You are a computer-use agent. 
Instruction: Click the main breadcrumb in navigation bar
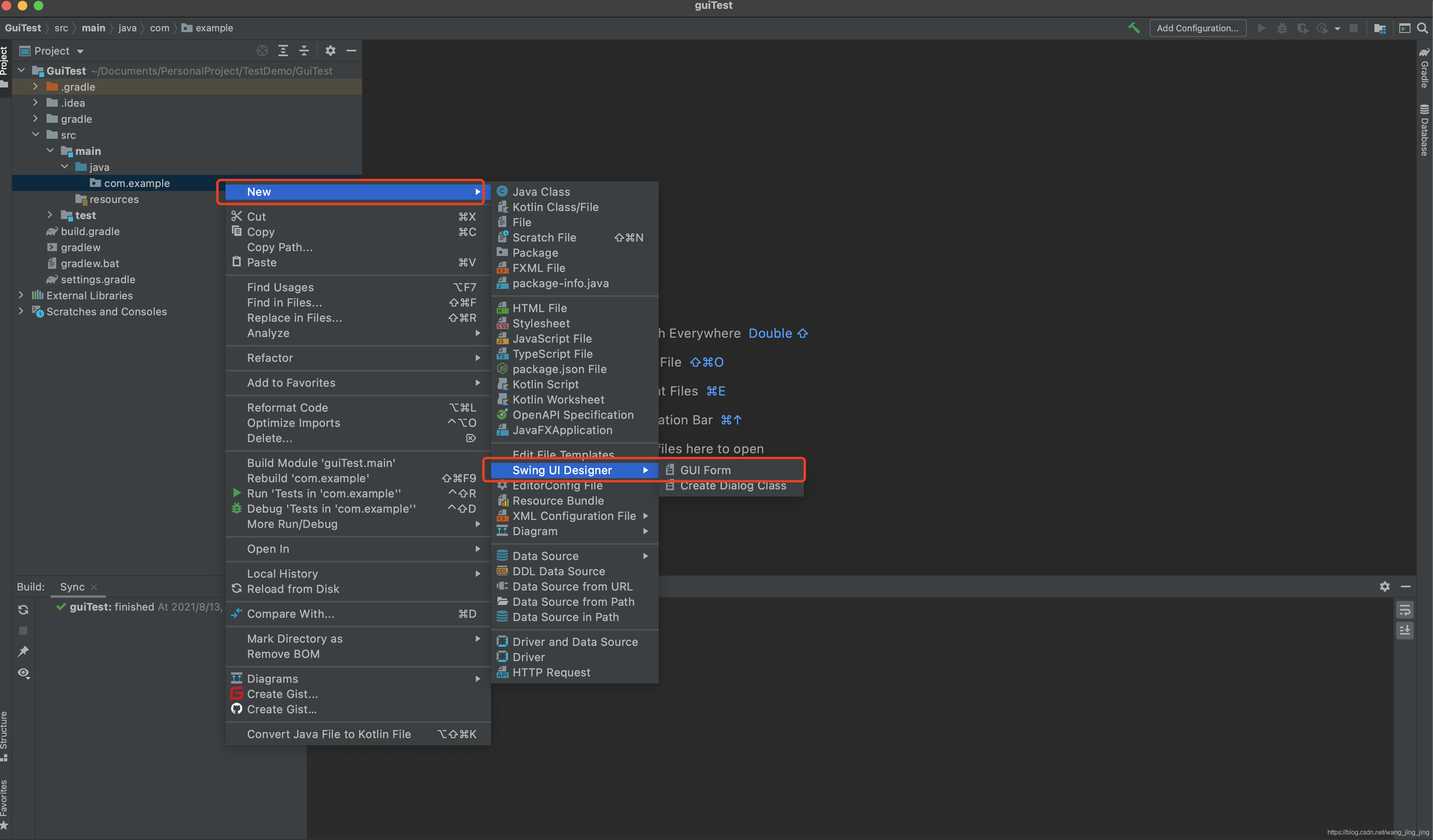(93, 28)
